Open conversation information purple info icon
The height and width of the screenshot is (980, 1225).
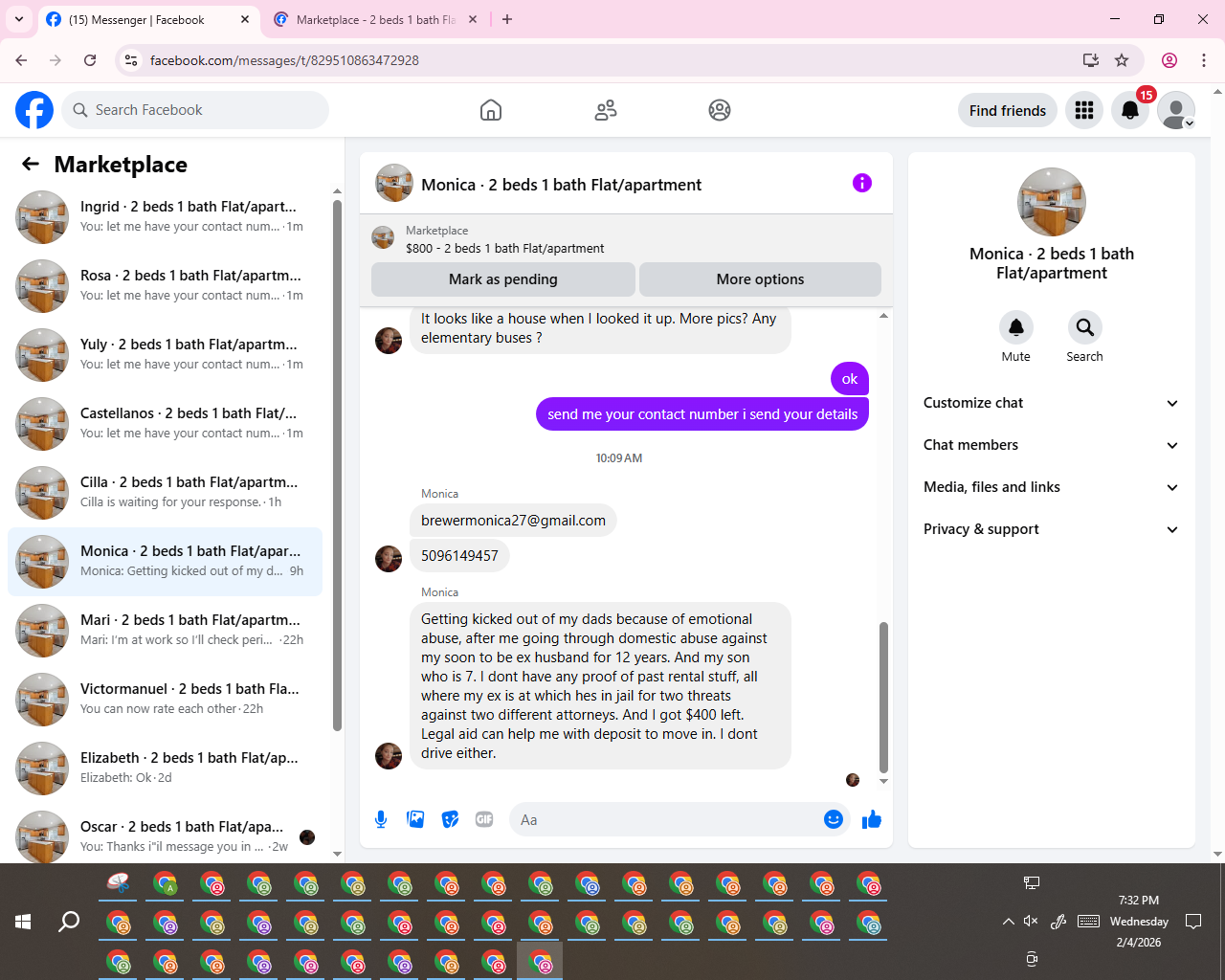click(862, 183)
